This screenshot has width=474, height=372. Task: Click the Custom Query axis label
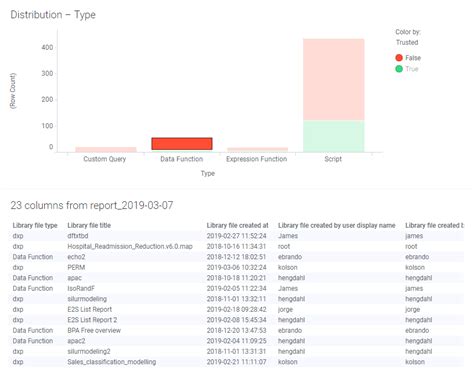click(x=105, y=159)
